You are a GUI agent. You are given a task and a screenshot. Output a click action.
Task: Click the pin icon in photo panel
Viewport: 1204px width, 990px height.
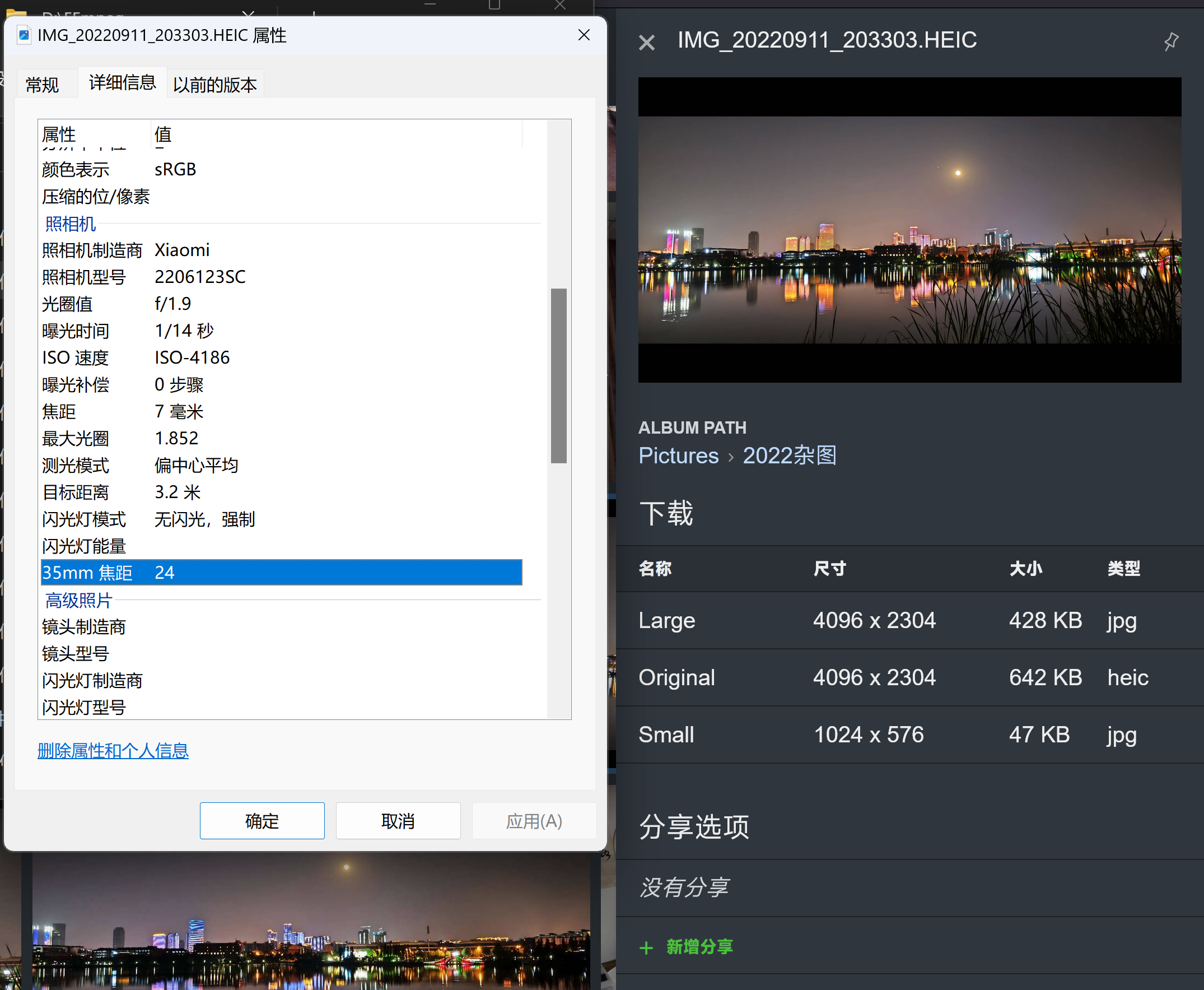(1171, 41)
